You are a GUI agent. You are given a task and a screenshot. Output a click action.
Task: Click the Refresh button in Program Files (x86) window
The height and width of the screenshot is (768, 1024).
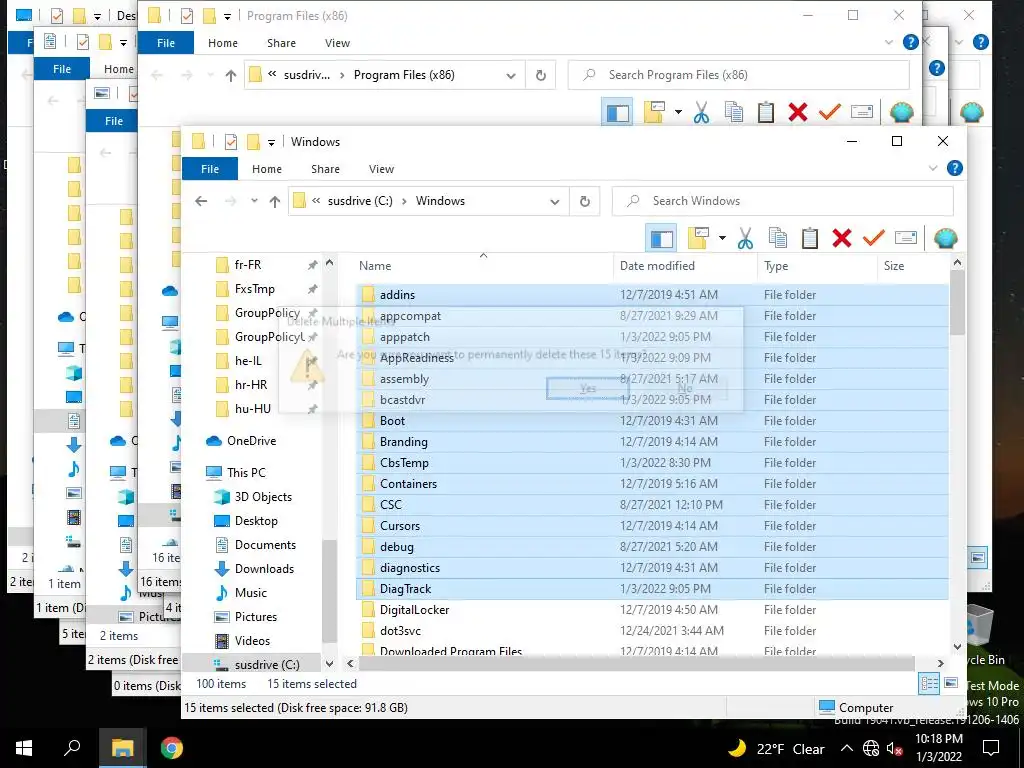click(541, 75)
